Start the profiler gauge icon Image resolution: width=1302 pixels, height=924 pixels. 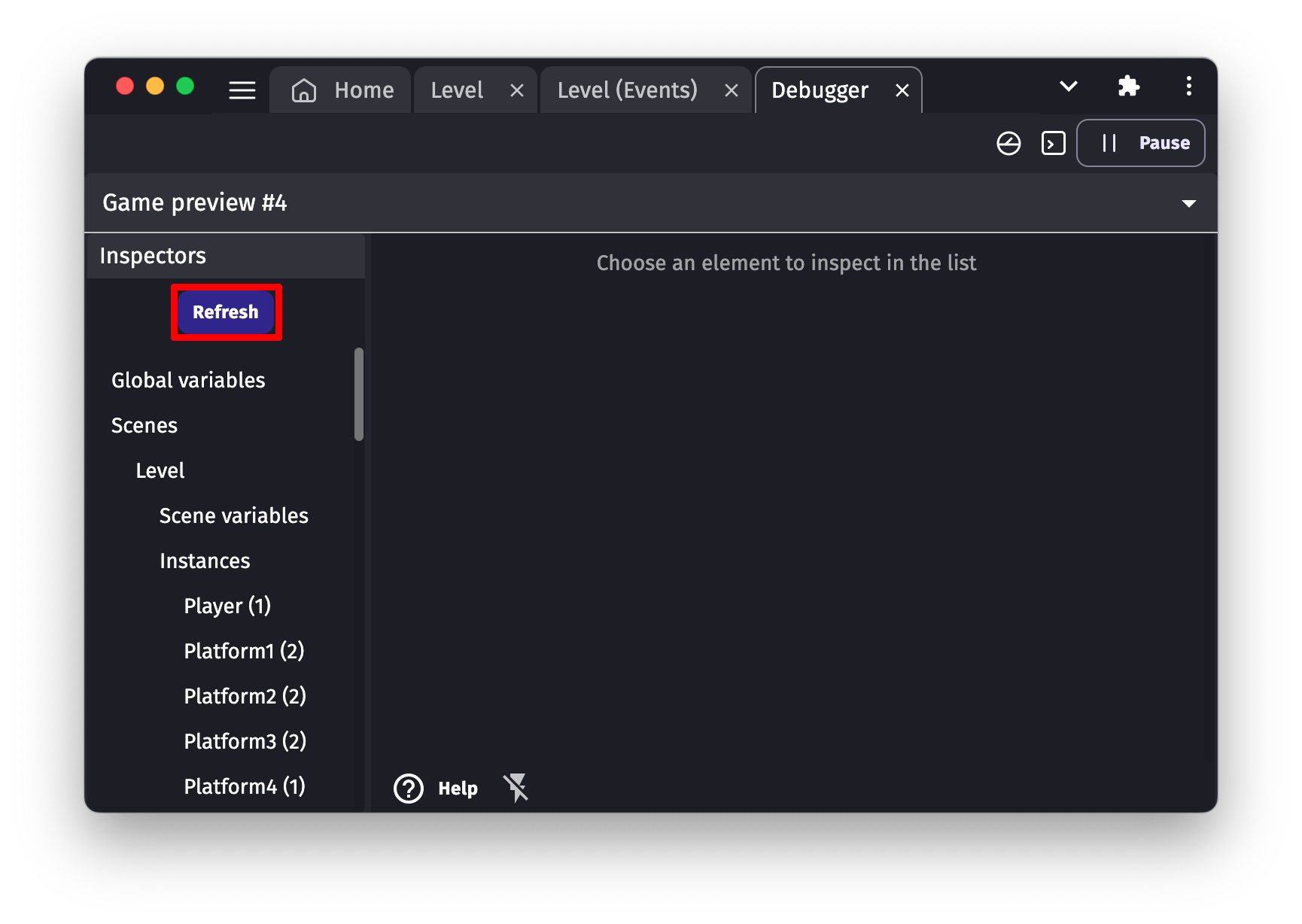pyautogui.click(x=1008, y=143)
